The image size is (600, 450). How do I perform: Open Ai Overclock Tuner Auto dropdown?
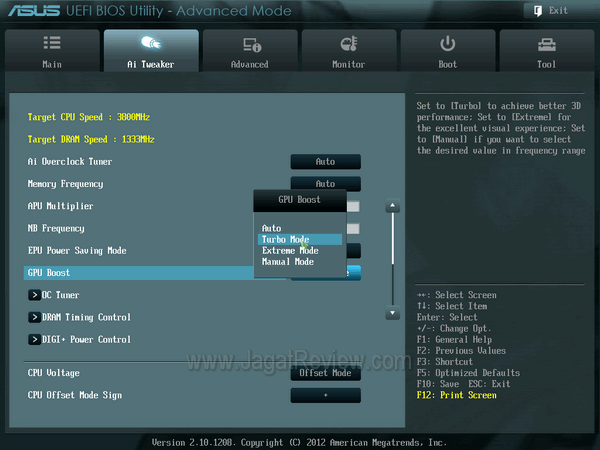[325, 162]
